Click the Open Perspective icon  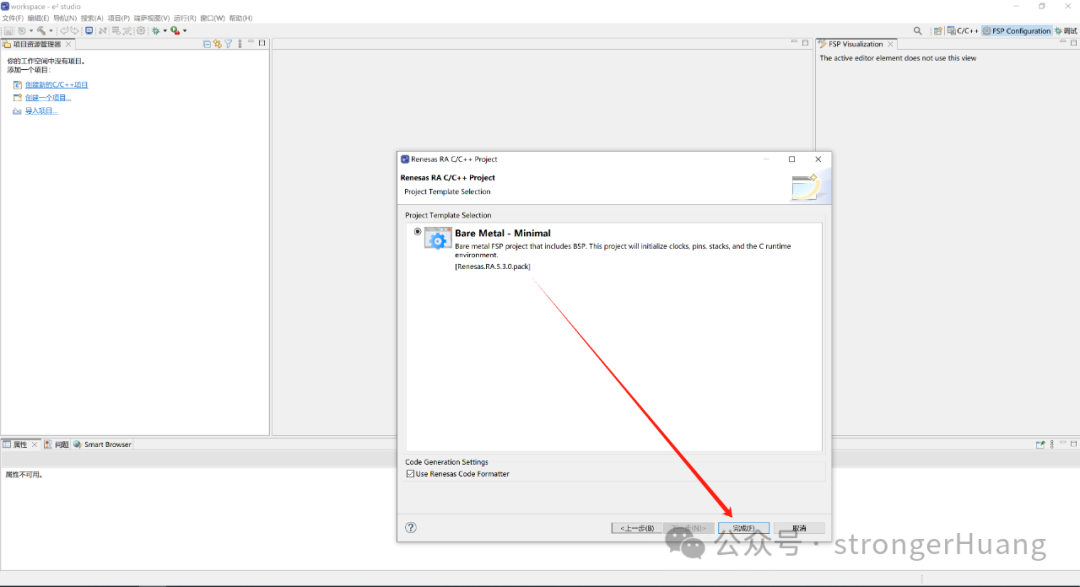tap(937, 31)
